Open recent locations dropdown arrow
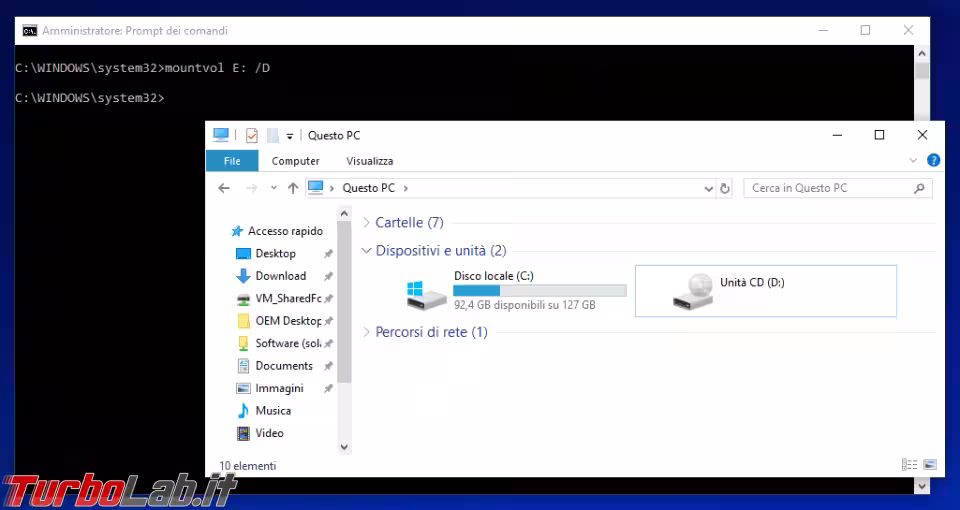This screenshot has height=510, width=960. (x=274, y=188)
